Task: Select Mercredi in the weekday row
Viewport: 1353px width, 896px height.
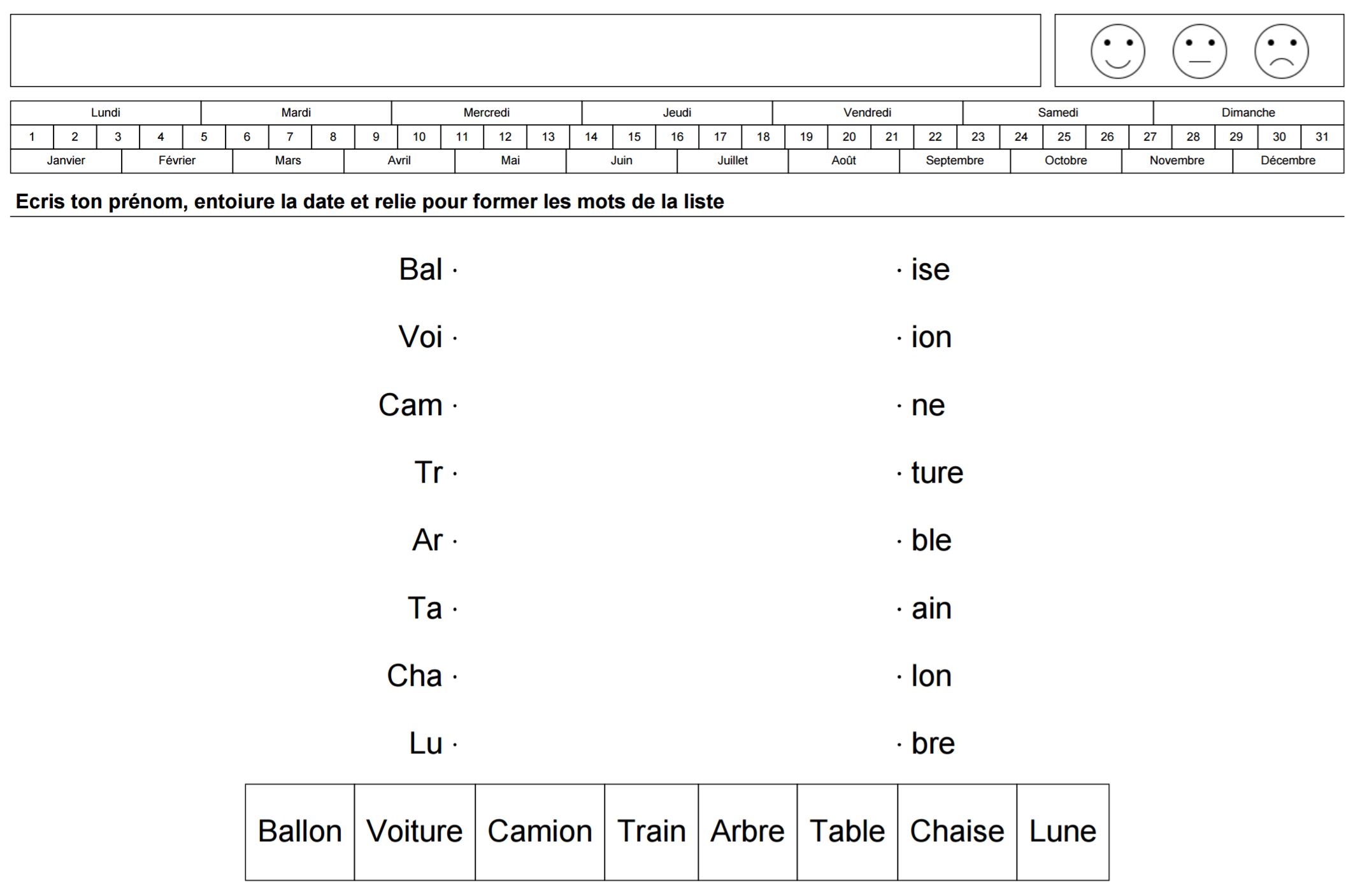Action: click(486, 113)
